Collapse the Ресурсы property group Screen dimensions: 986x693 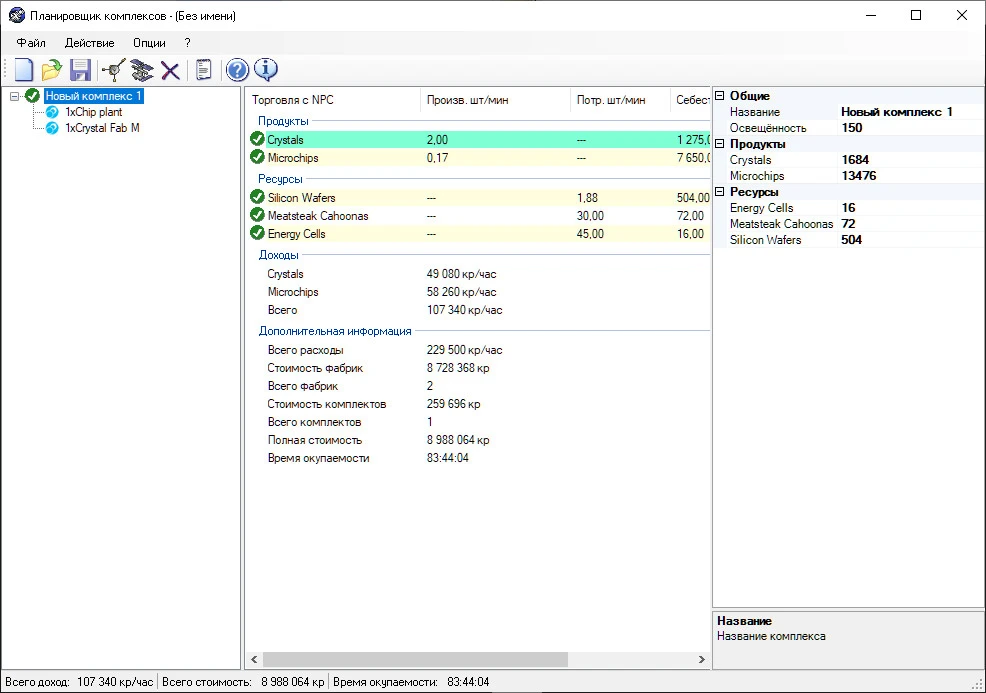click(719, 192)
